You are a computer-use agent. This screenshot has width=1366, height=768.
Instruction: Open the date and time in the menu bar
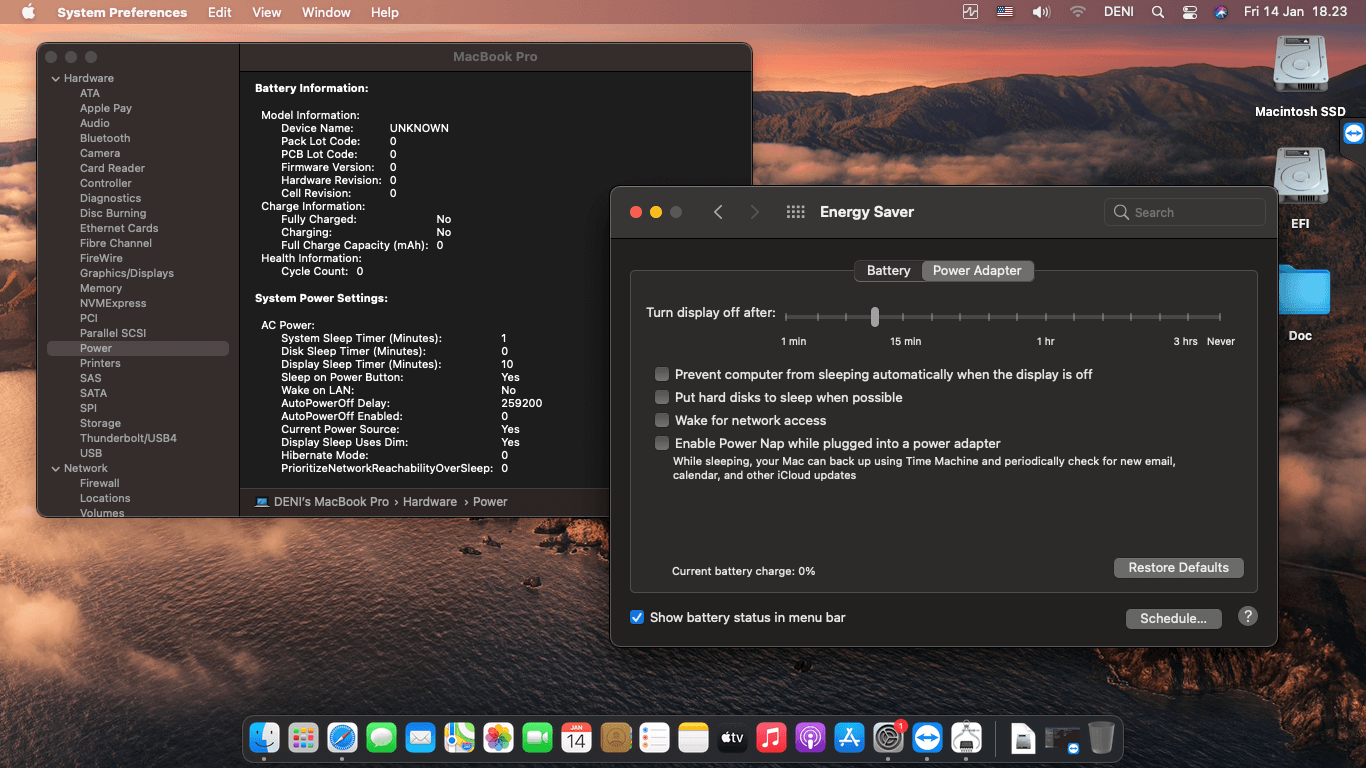pyautogui.click(x=1295, y=12)
